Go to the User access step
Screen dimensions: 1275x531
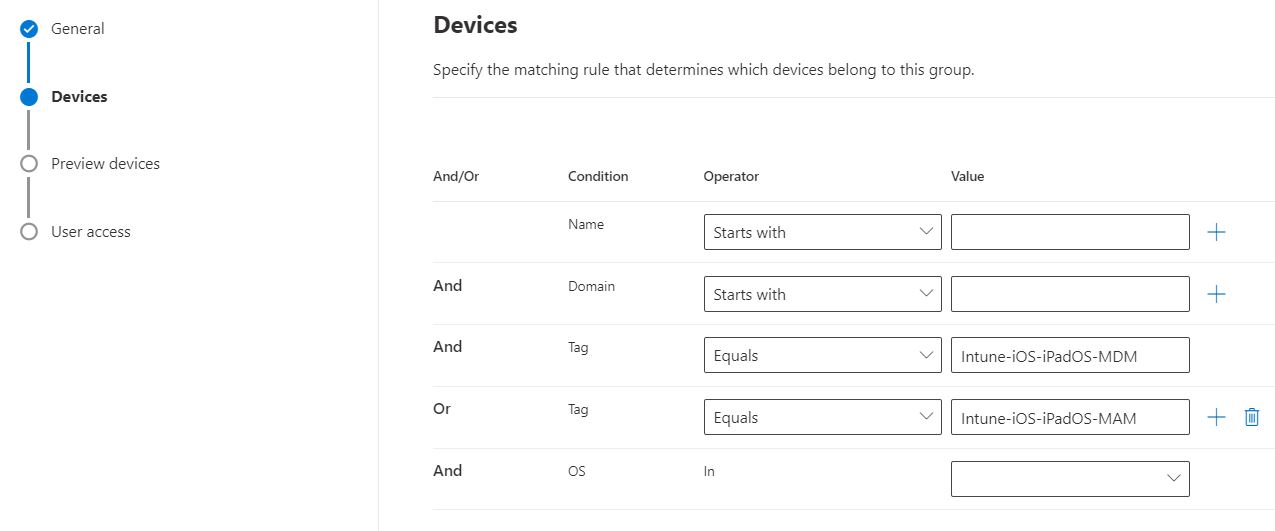[x=91, y=232]
